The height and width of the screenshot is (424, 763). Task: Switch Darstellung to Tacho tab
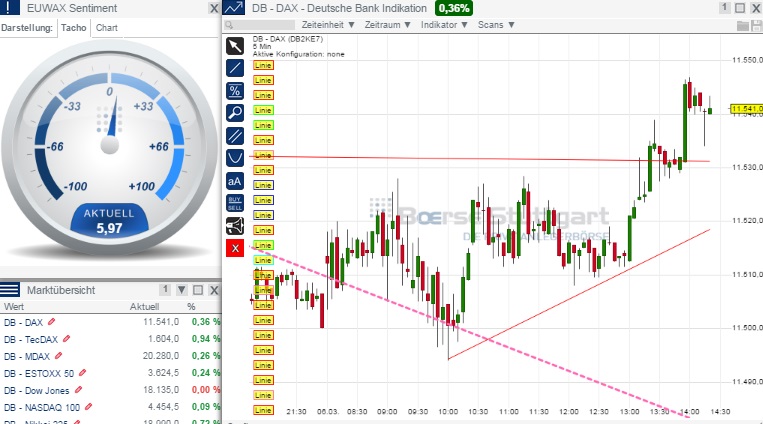point(73,28)
